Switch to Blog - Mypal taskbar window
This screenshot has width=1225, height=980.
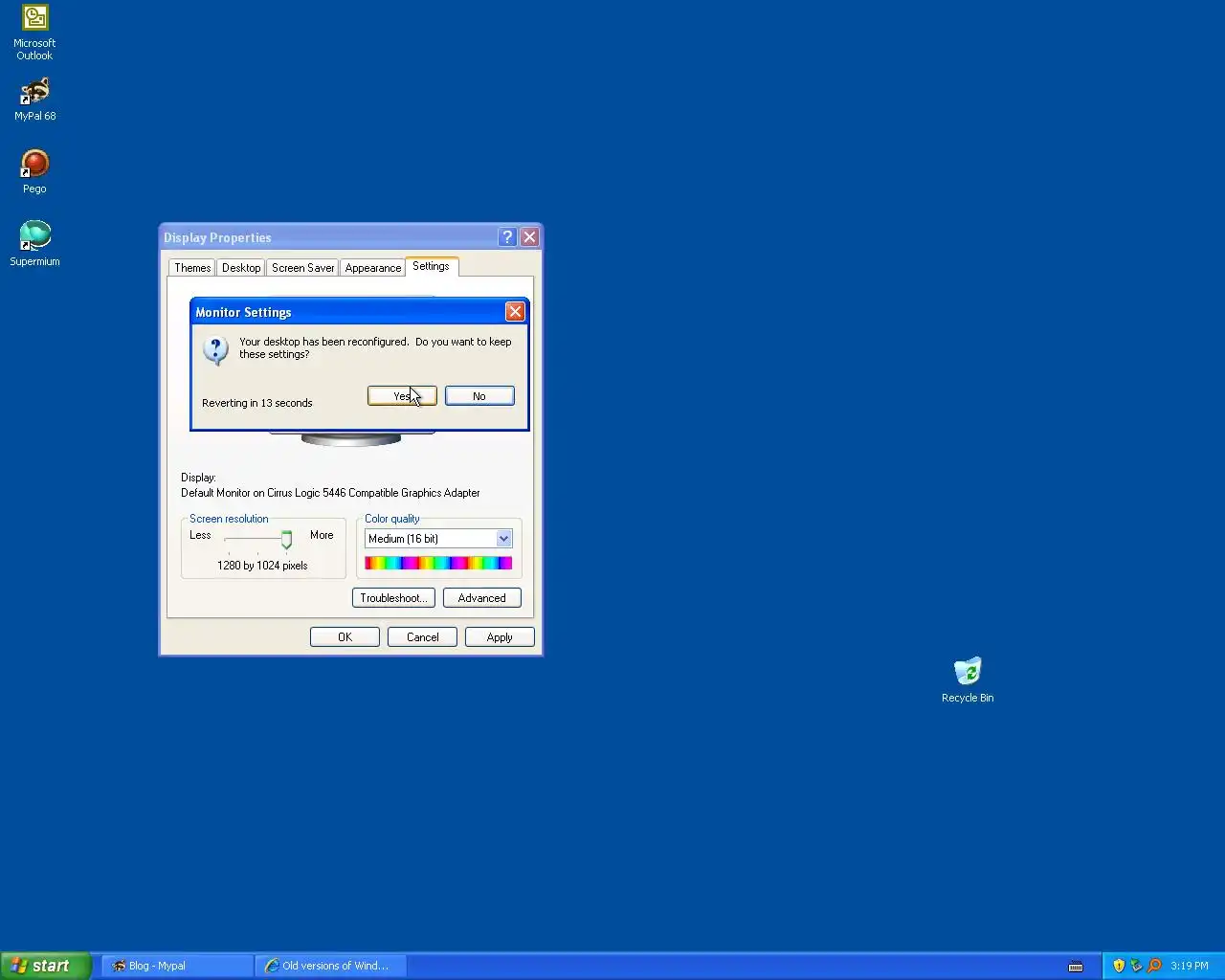point(177,966)
